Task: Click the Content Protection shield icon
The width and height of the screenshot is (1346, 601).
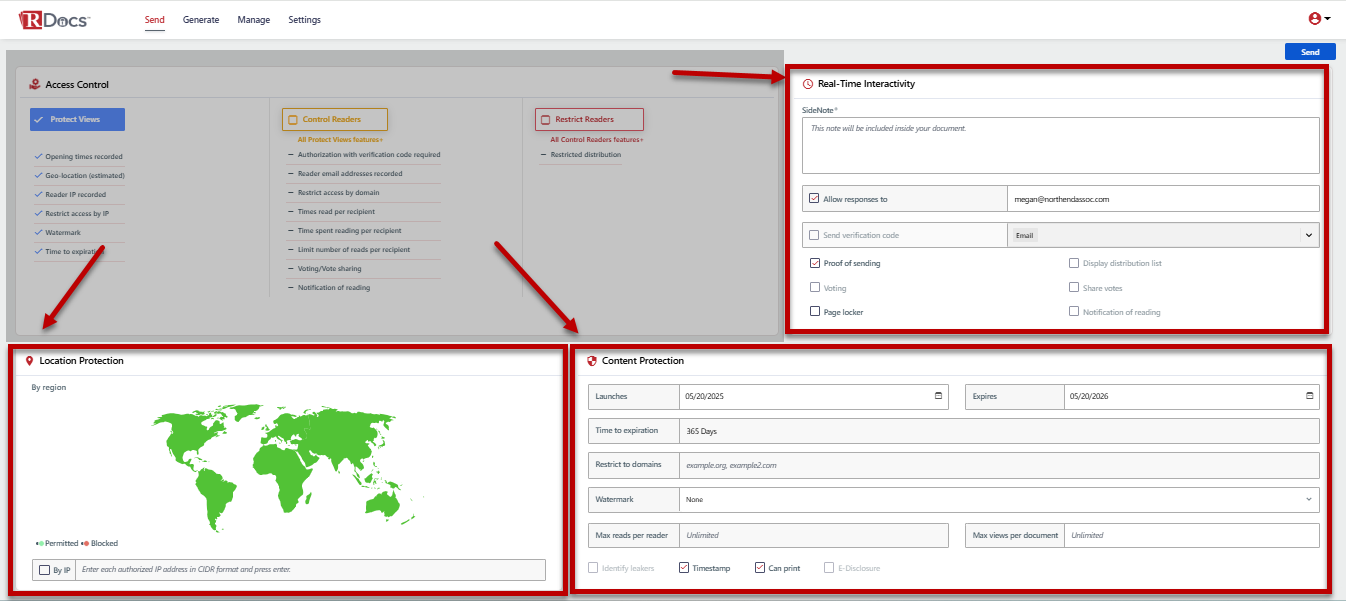Action: (592, 361)
